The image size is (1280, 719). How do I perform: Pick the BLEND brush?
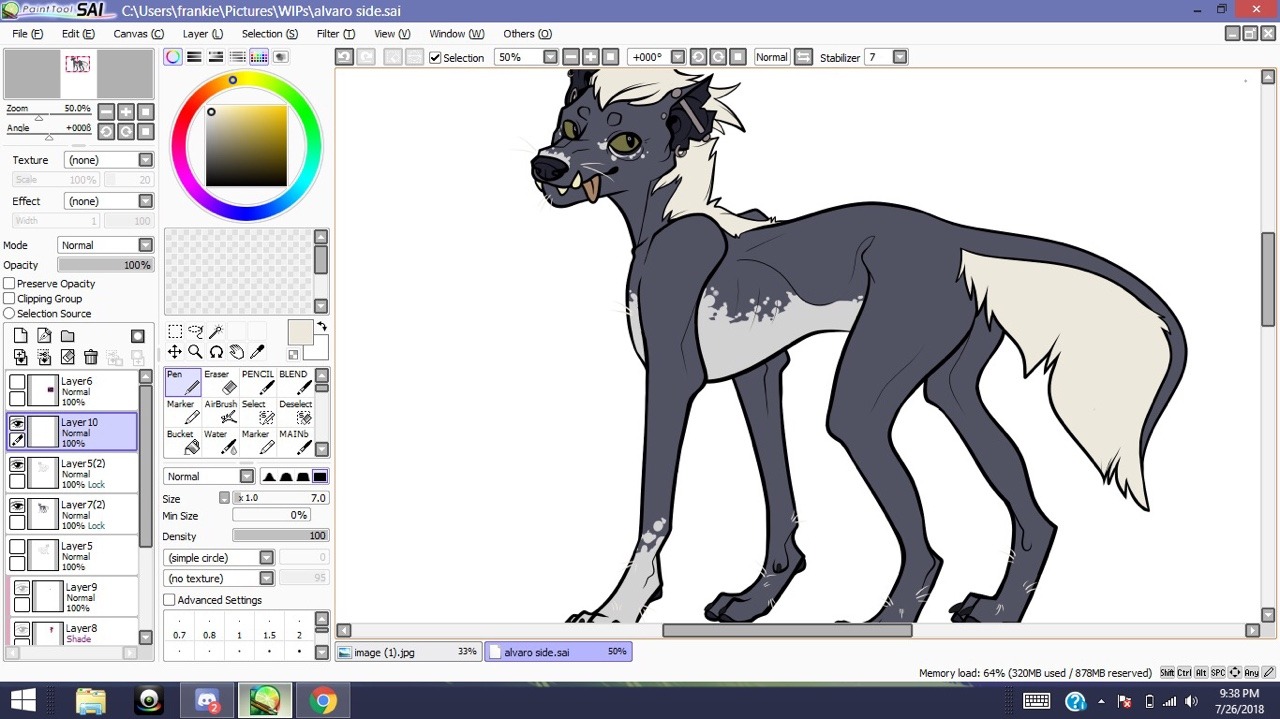294,382
